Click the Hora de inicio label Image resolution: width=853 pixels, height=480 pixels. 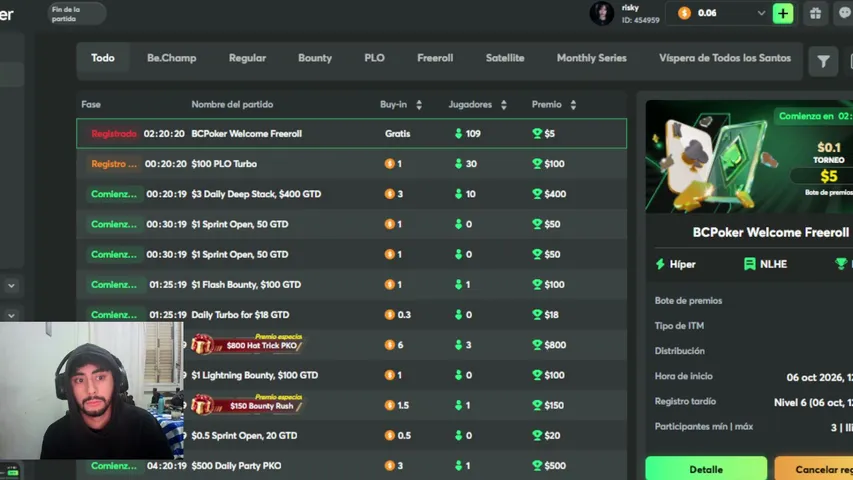coord(683,376)
